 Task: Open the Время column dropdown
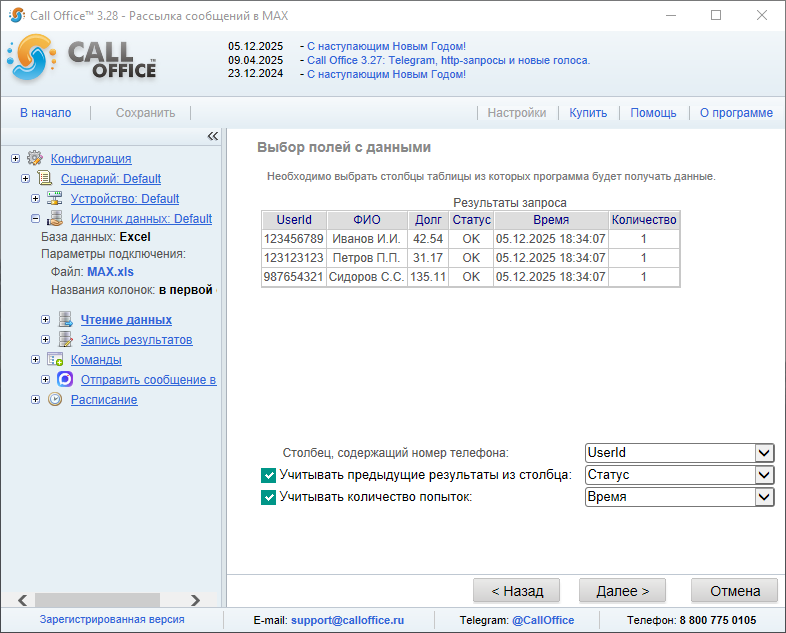pos(765,497)
